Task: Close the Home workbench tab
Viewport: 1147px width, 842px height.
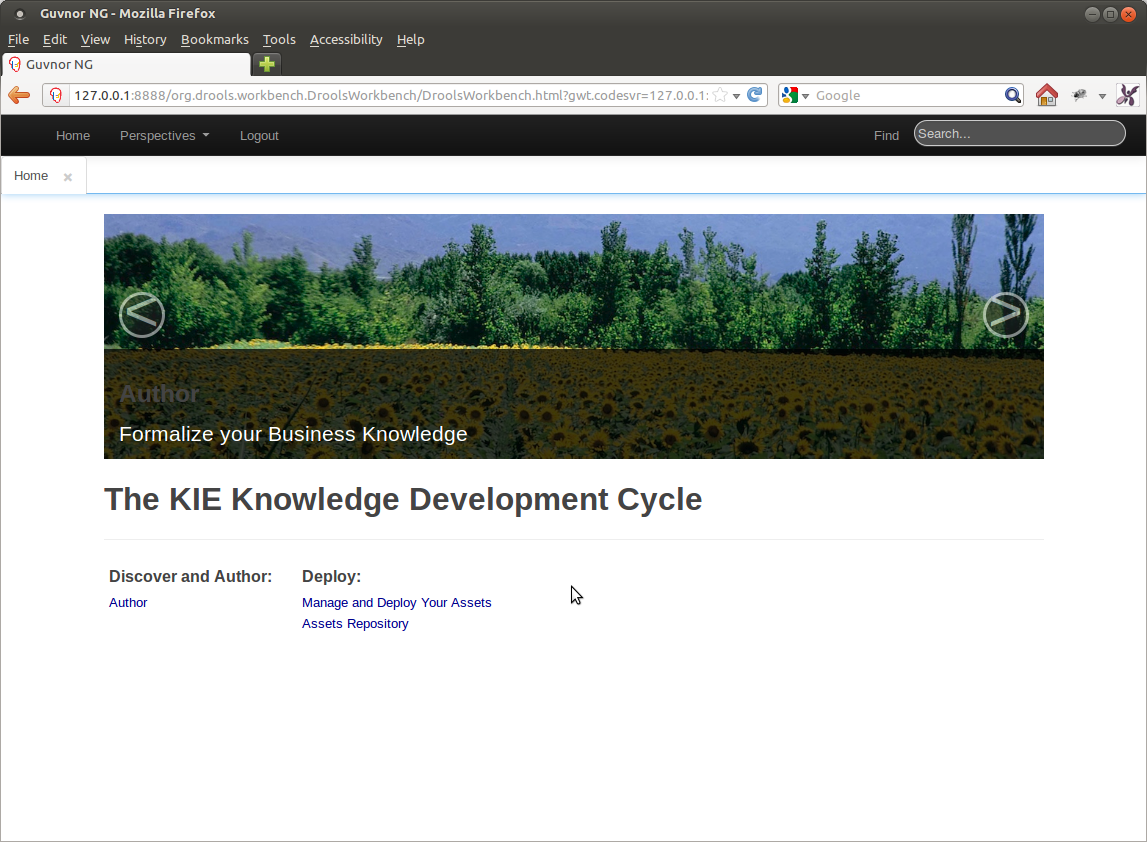Action: point(68,177)
